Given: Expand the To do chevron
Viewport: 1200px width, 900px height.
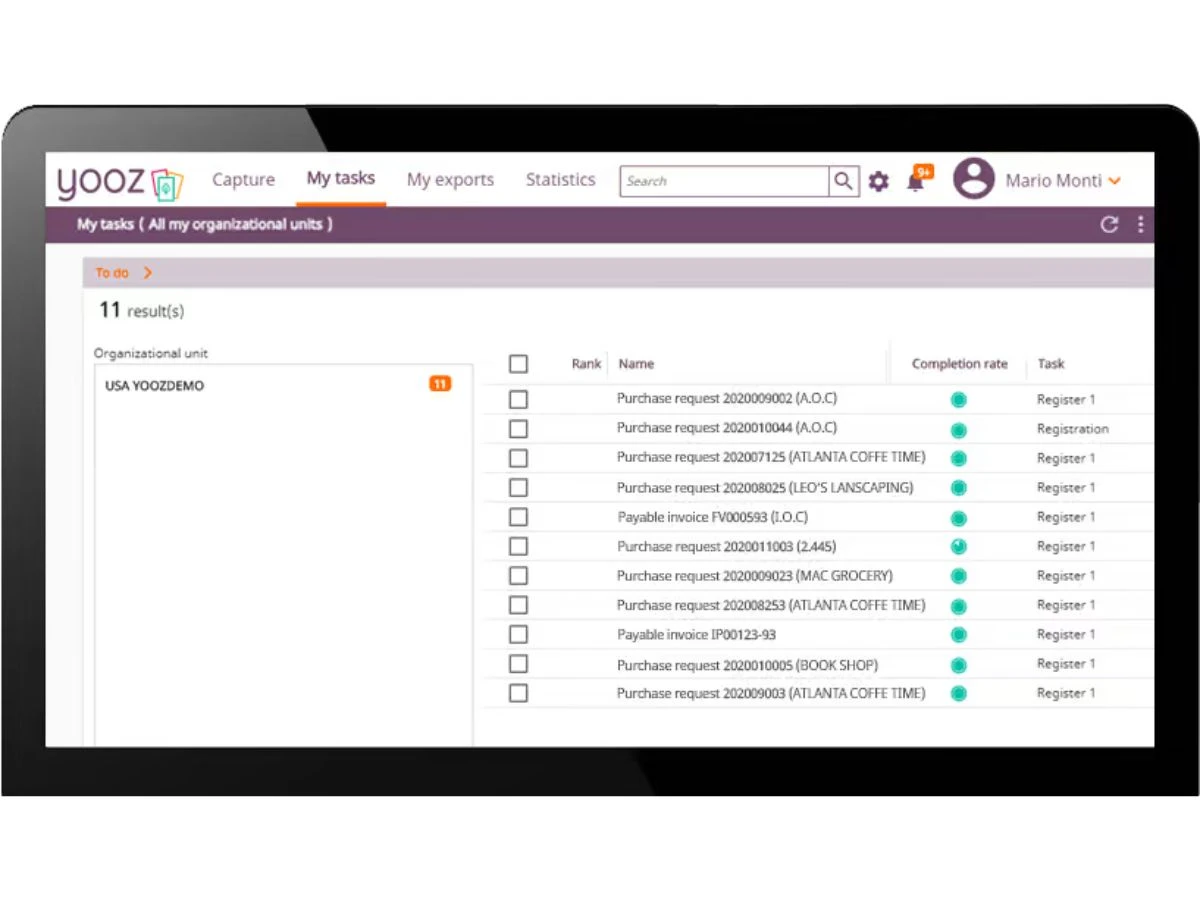Looking at the screenshot, I should pyautogui.click(x=148, y=273).
